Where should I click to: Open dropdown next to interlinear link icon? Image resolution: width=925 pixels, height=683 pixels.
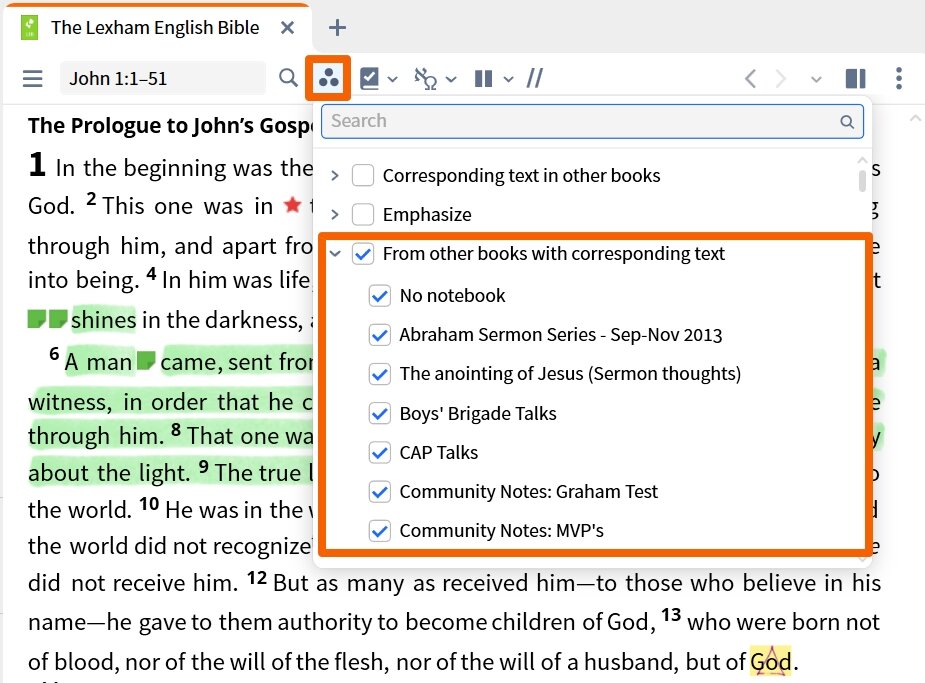[x=451, y=79]
